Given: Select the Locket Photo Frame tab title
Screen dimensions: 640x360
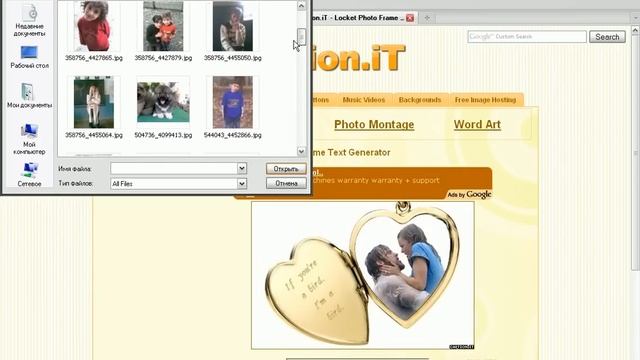Looking at the screenshot, I should pos(358,18).
